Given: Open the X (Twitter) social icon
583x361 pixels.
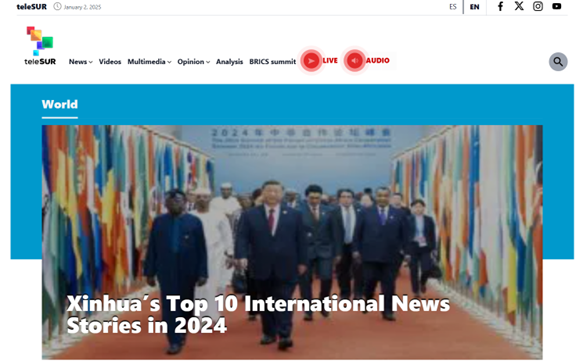Looking at the screenshot, I should click(519, 6).
